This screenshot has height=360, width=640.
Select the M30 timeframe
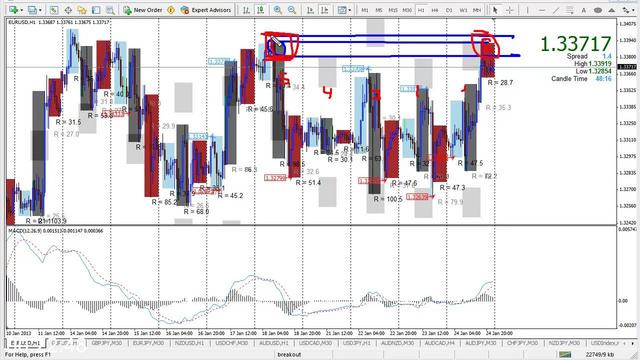[407, 10]
